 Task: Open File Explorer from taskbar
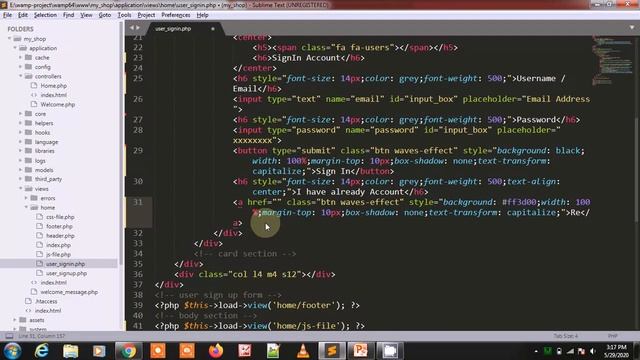[70, 351]
